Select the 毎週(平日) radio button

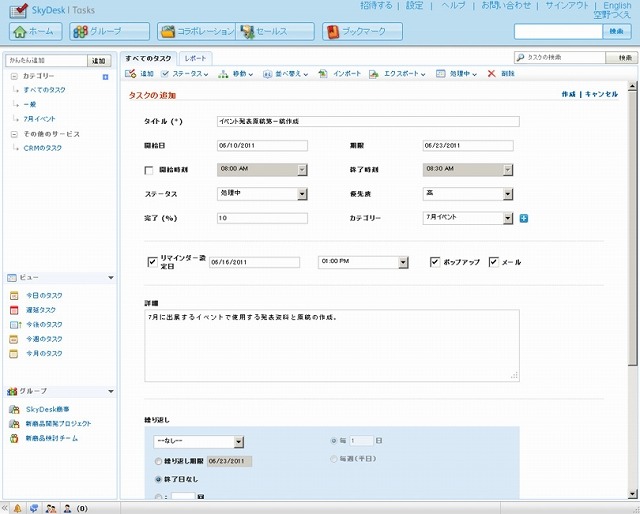[x=334, y=459]
